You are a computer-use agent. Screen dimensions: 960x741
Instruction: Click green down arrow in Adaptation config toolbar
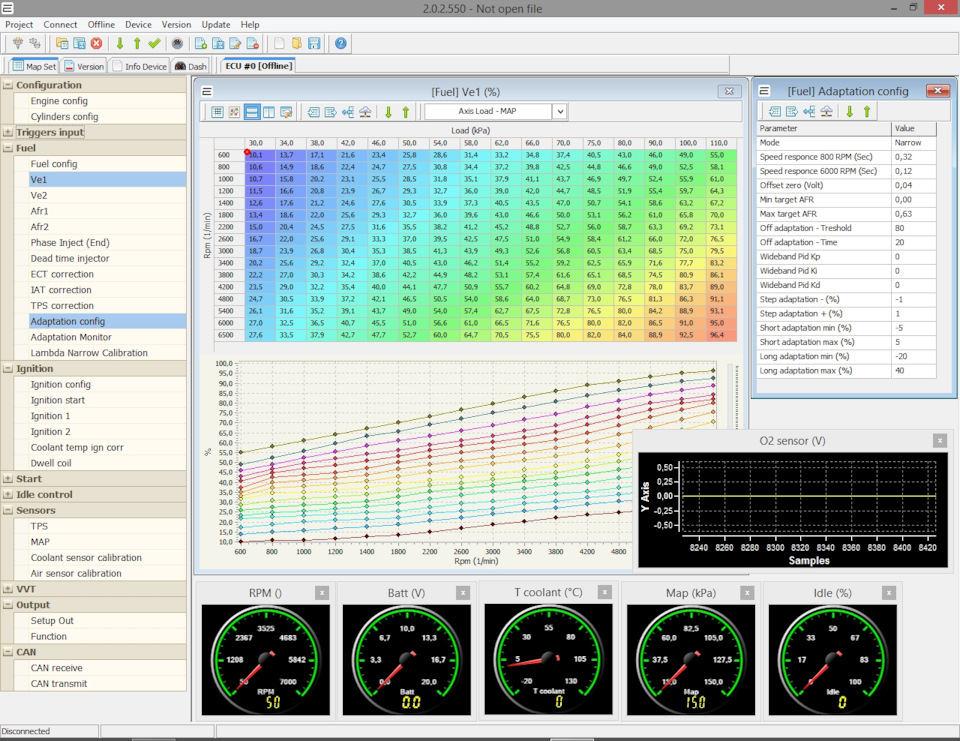click(x=850, y=111)
